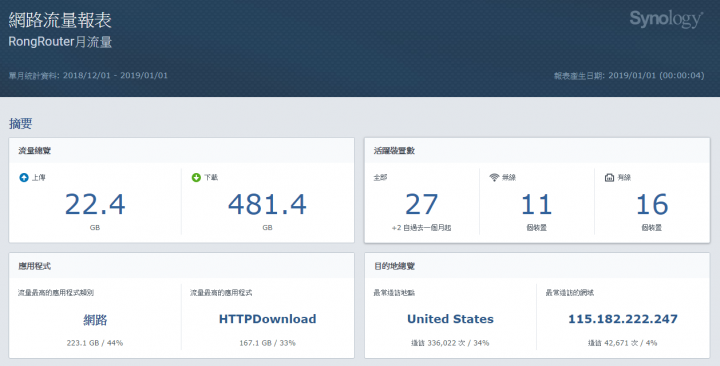720x366 pixels.
Task: Click the 流量總覽 card header
Action: (181, 151)
